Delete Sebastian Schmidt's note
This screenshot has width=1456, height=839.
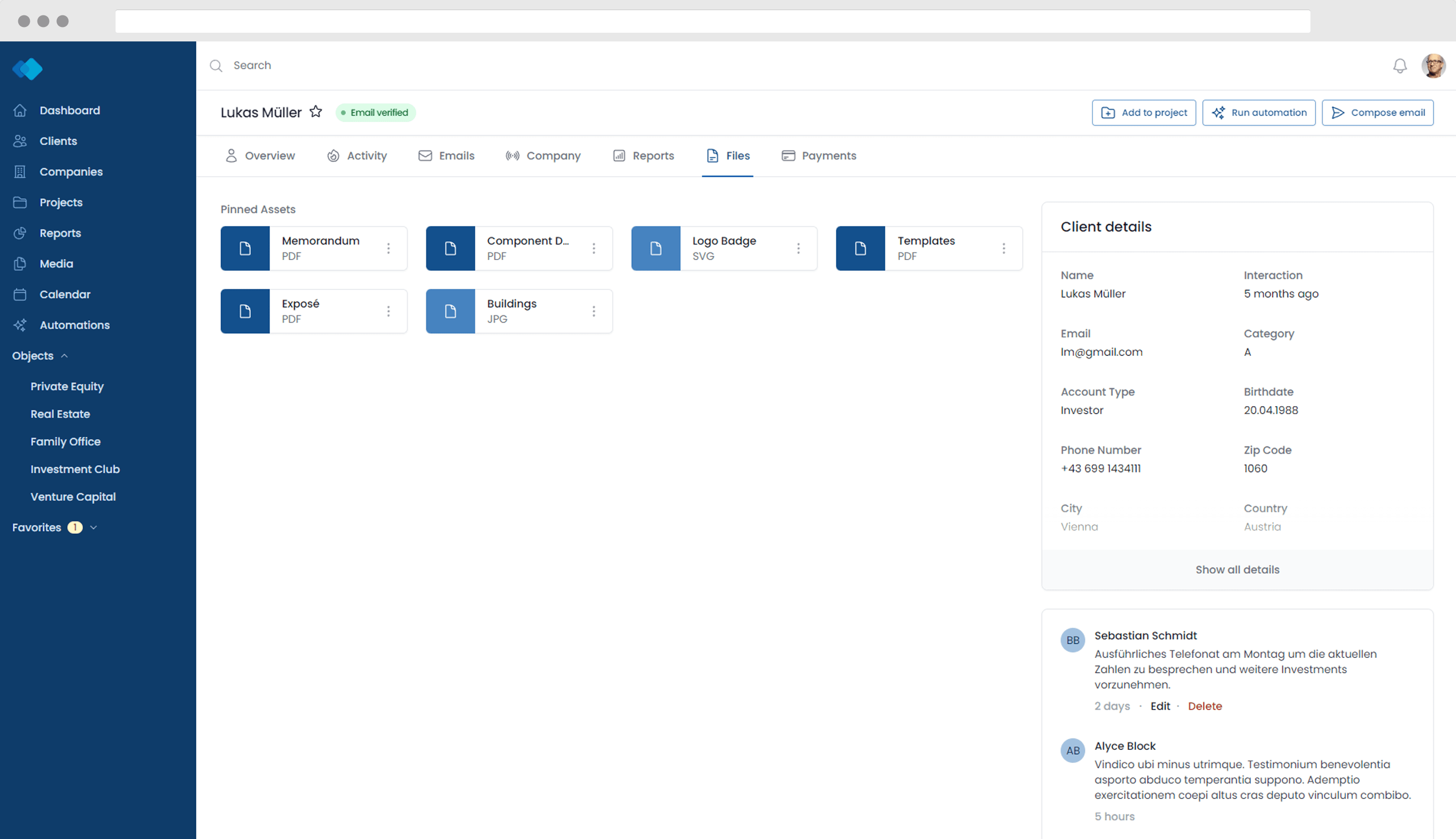click(x=1204, y=706)
